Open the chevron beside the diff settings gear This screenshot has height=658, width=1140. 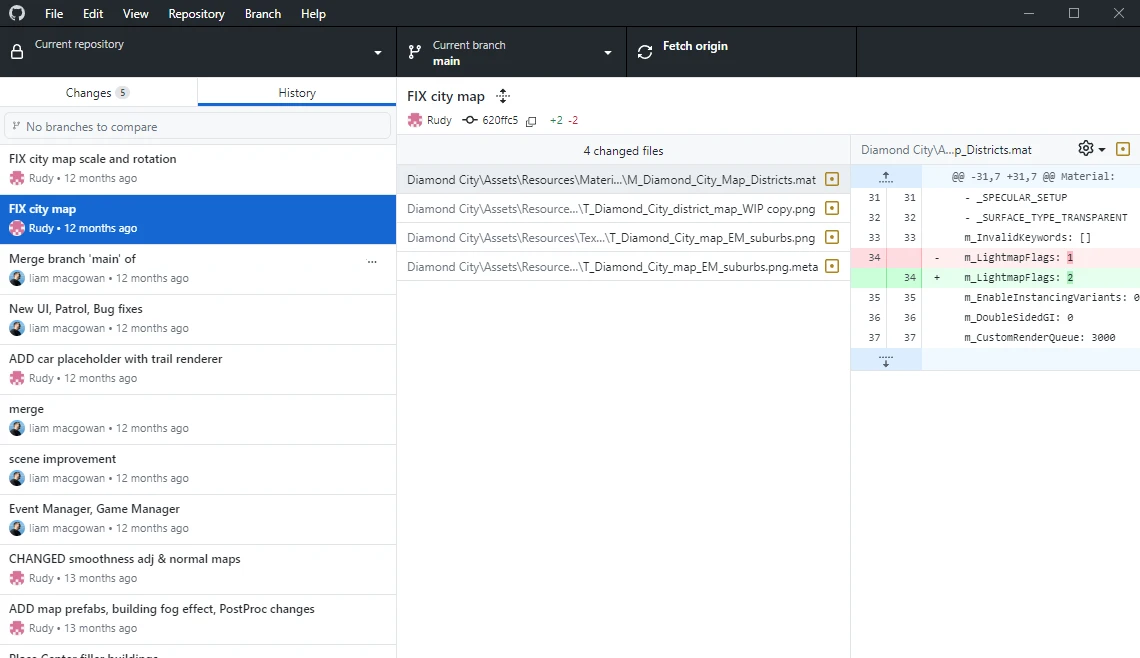click(1101, 148)
